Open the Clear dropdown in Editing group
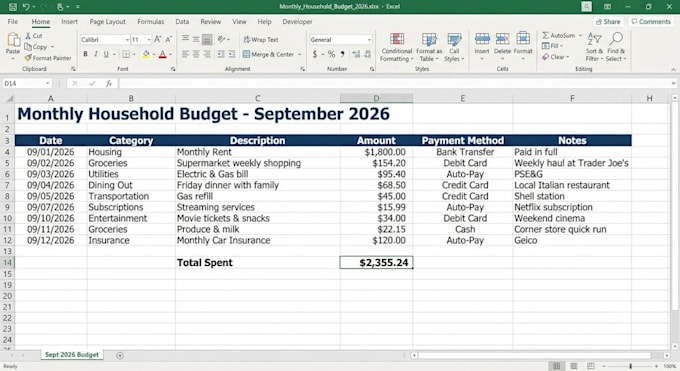680x371 pixels. pyautogui.click(x=556, y=57)
